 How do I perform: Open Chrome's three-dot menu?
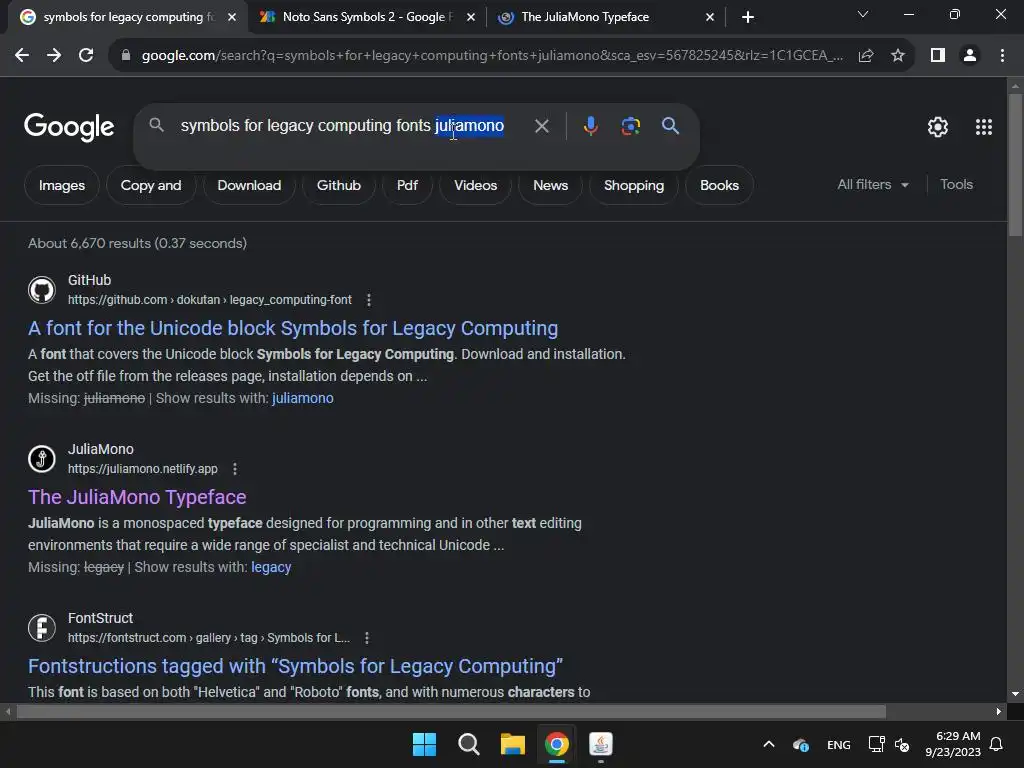click(x=1002, y=56)
